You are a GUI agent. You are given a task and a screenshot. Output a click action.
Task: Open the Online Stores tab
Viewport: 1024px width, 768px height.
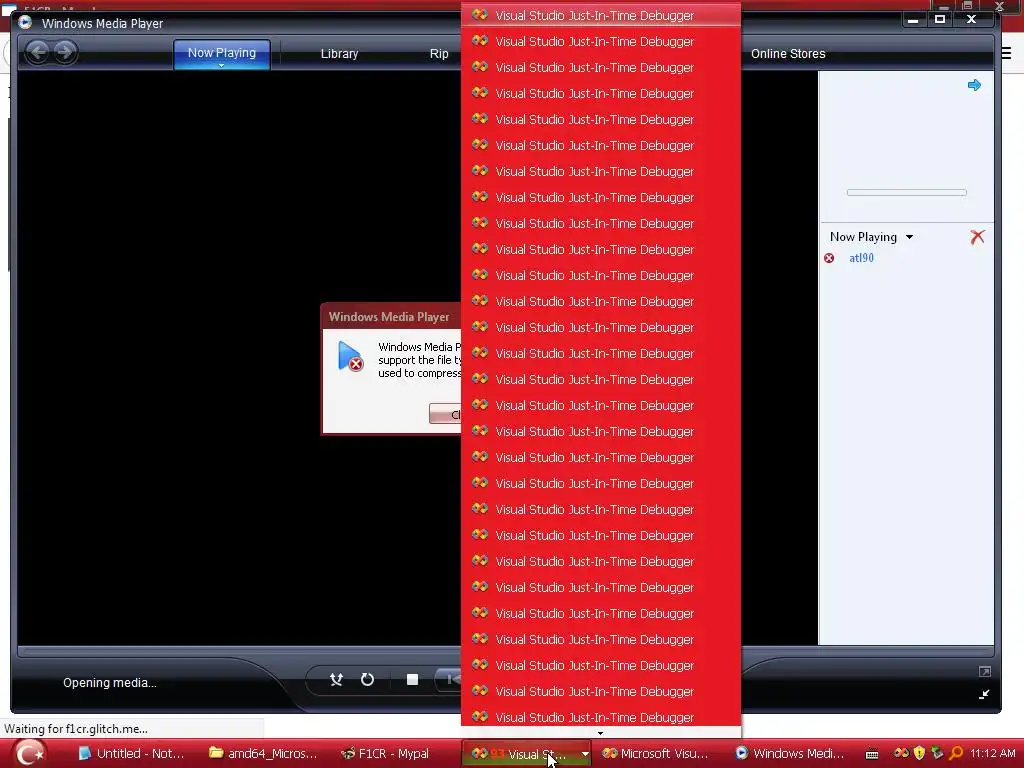(788, 54)
